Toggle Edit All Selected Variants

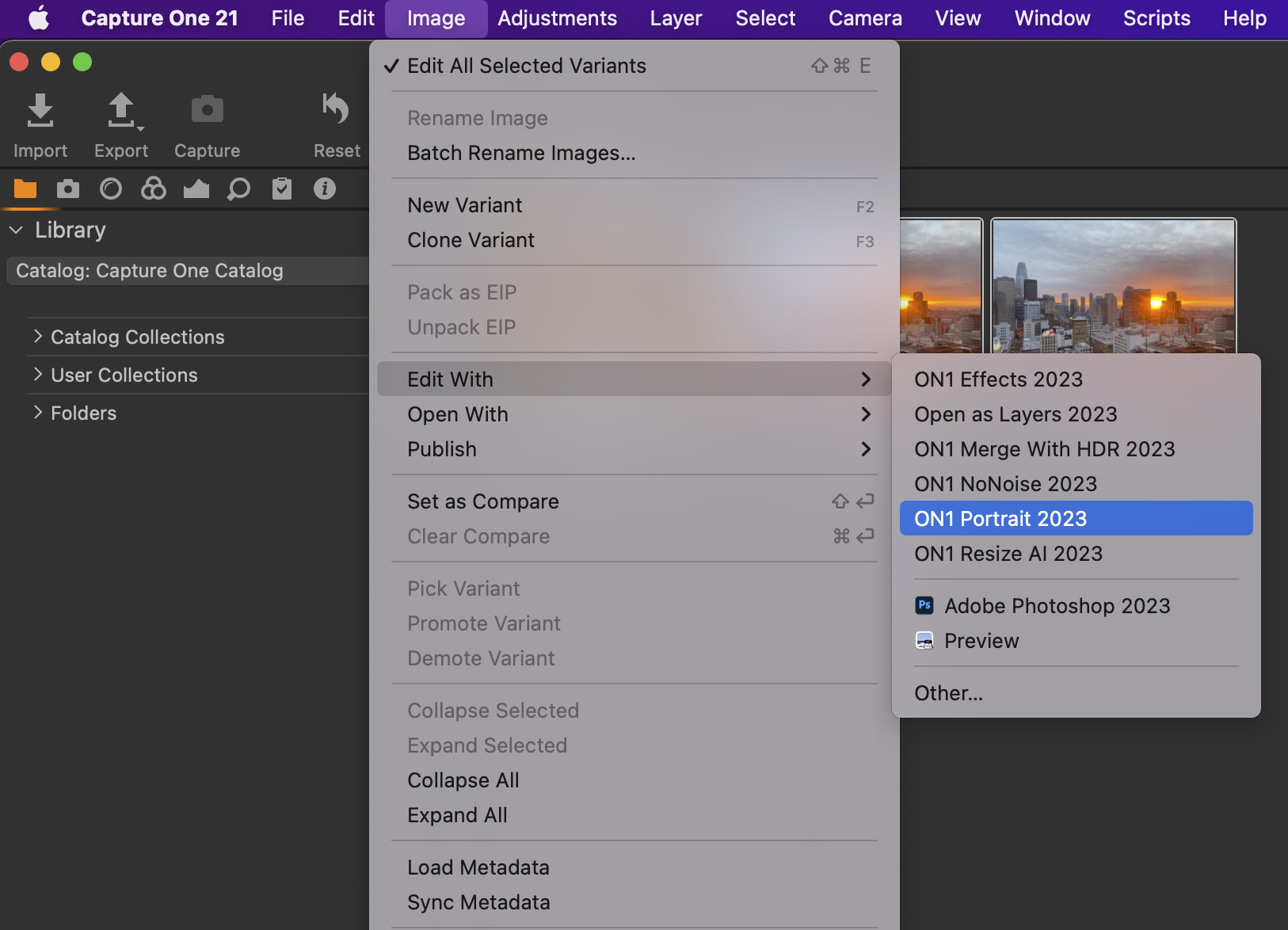pos(526,66)
